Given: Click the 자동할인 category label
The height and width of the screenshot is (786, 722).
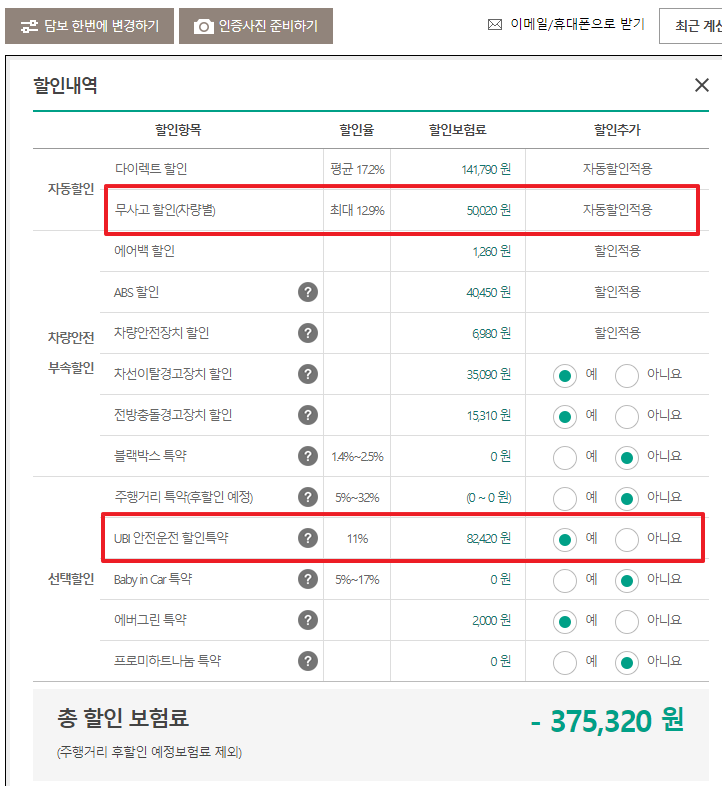Looking at the screenshot, I should coord(71,189).
